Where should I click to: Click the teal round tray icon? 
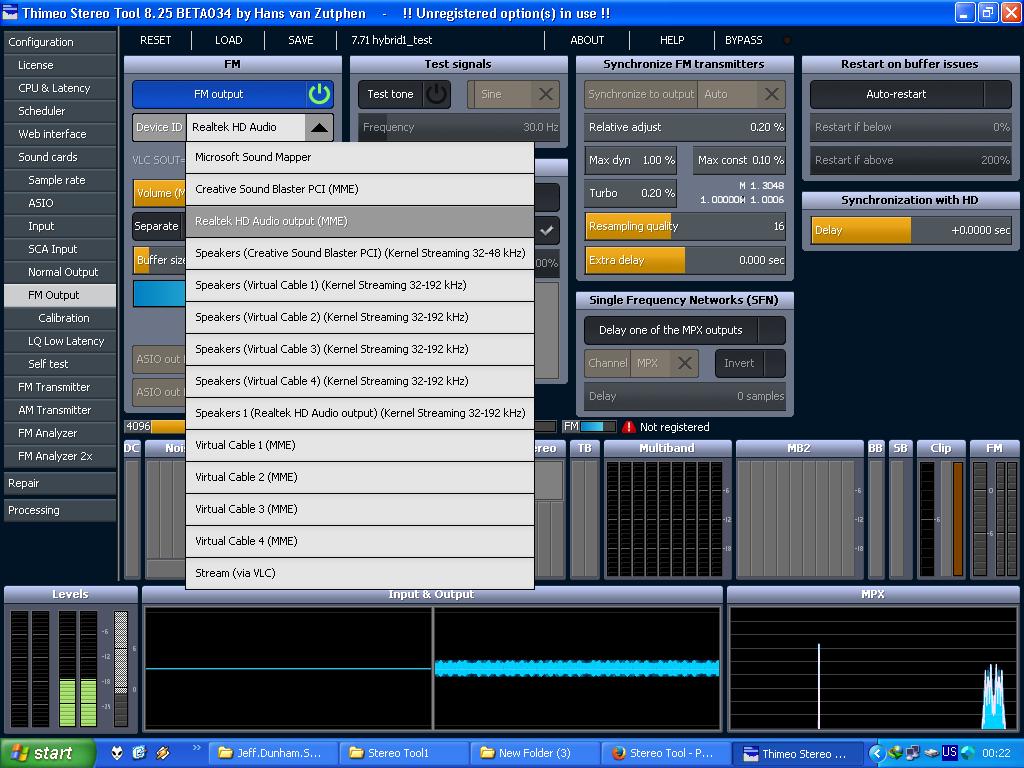click(x=967, y=753)
